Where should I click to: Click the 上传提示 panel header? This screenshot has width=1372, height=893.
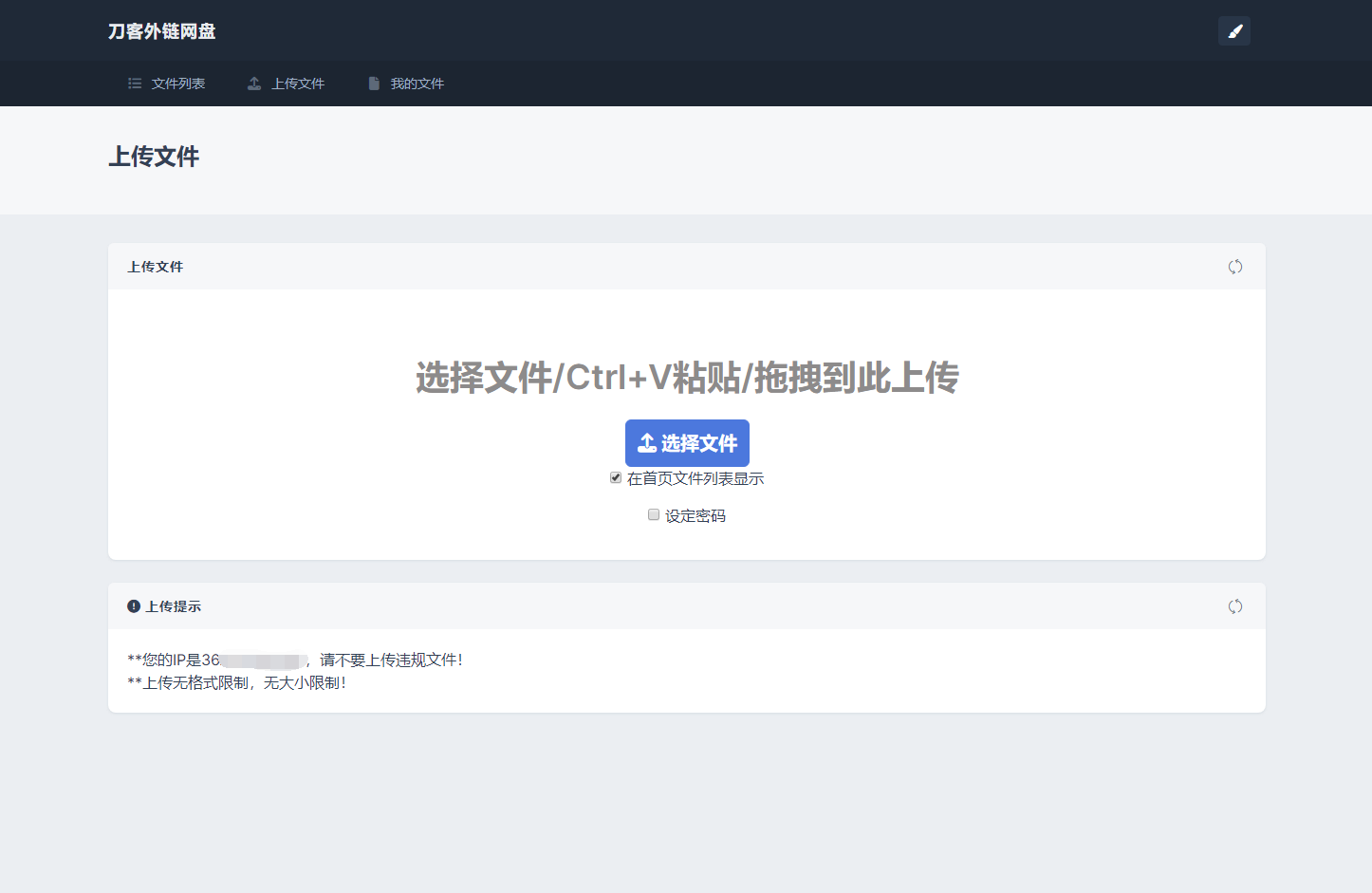(x=172, y=605)
